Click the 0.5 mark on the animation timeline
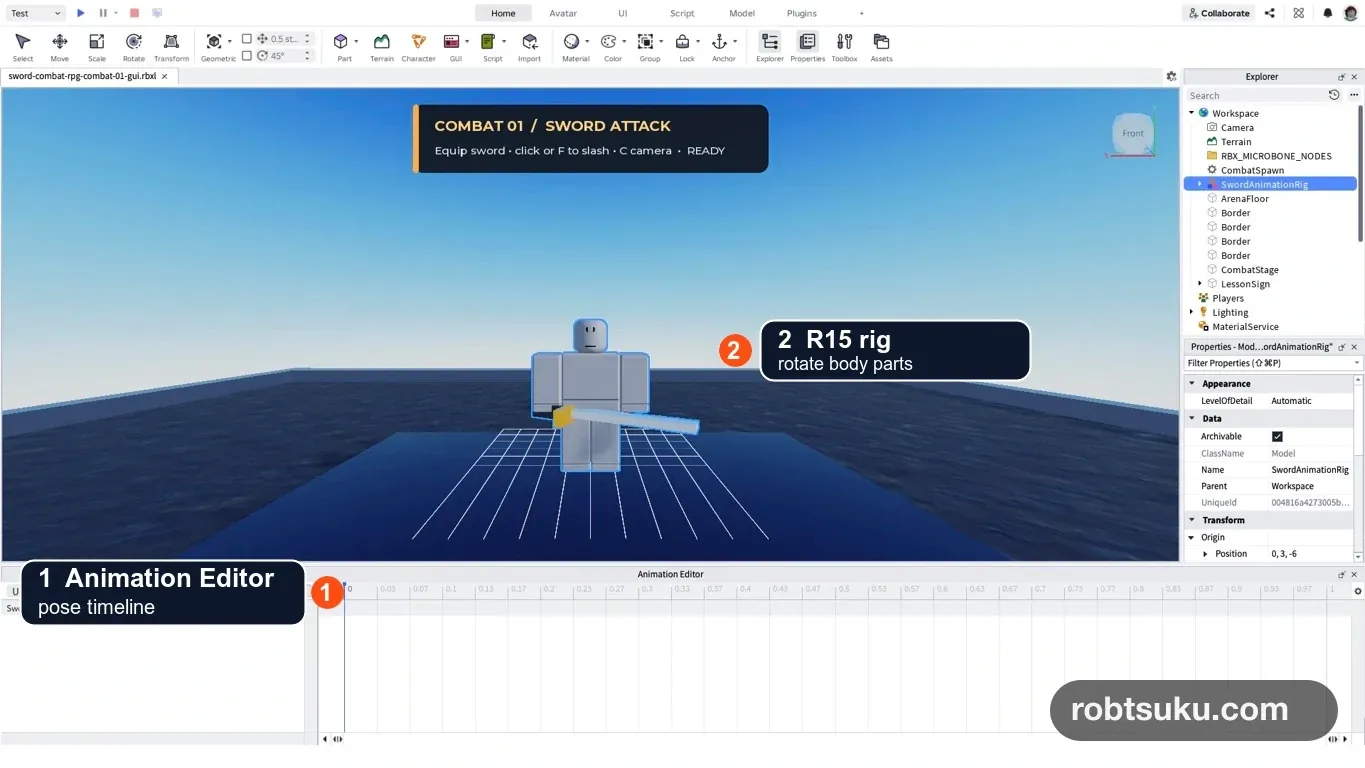Screen dimensions: 1365x768 845,589
